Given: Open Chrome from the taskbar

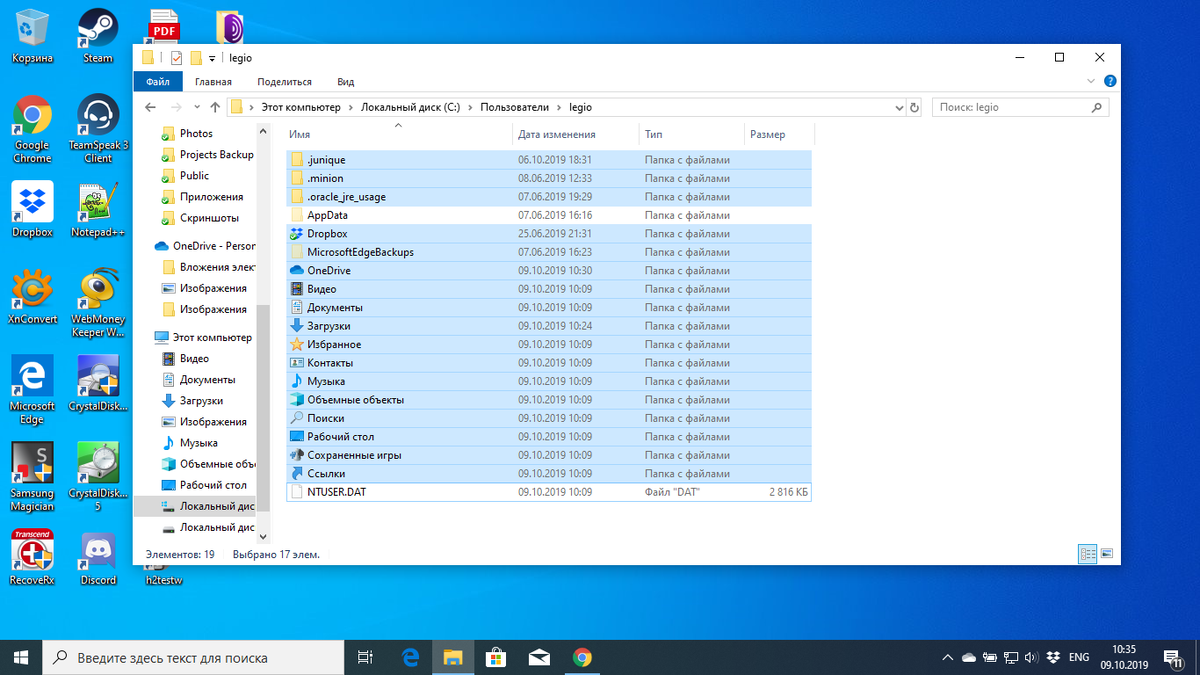Looking at the screenshot, I should (582, 657).
